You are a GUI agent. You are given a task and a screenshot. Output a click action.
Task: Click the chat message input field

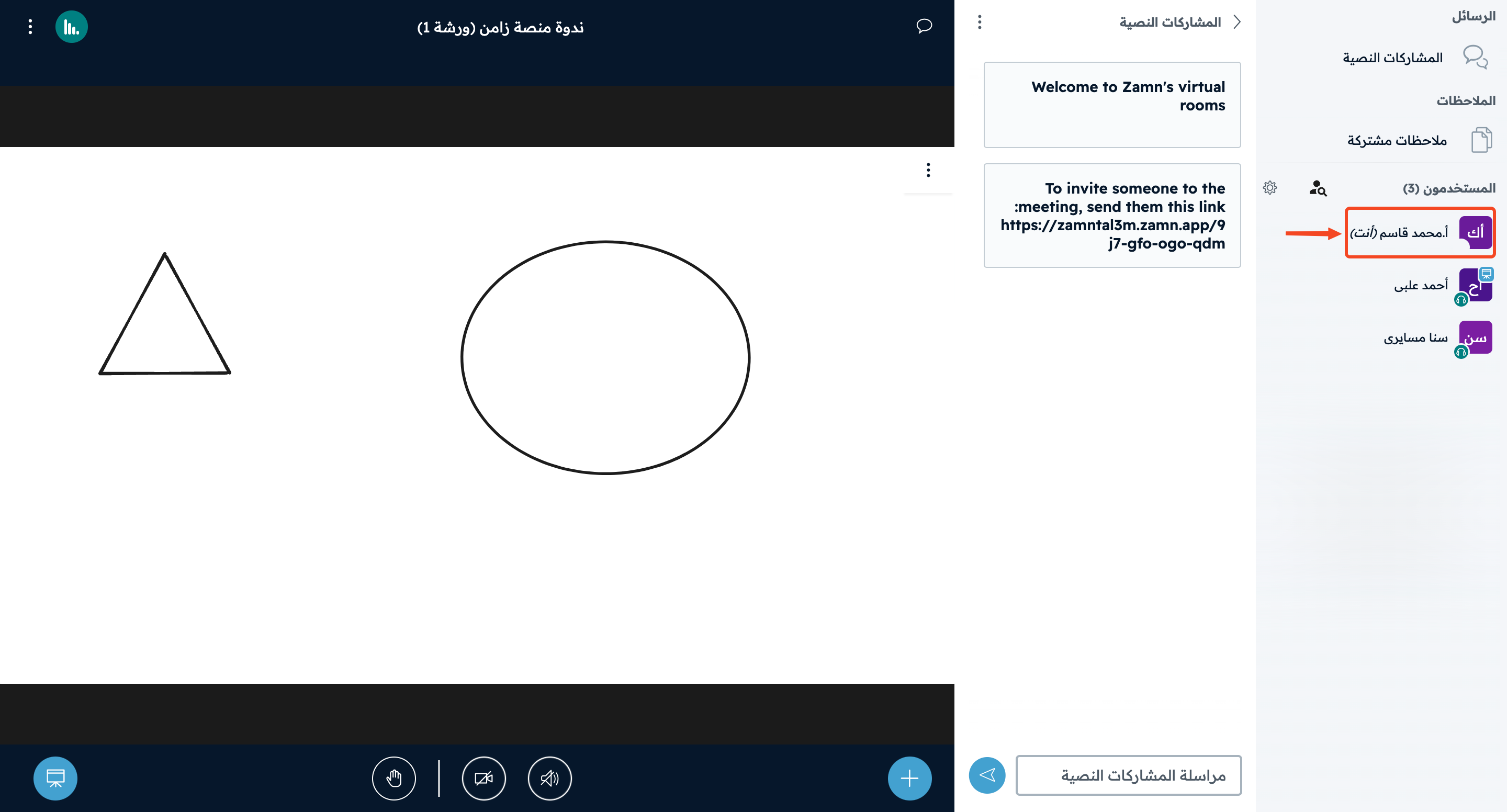tap(1129, 775)
